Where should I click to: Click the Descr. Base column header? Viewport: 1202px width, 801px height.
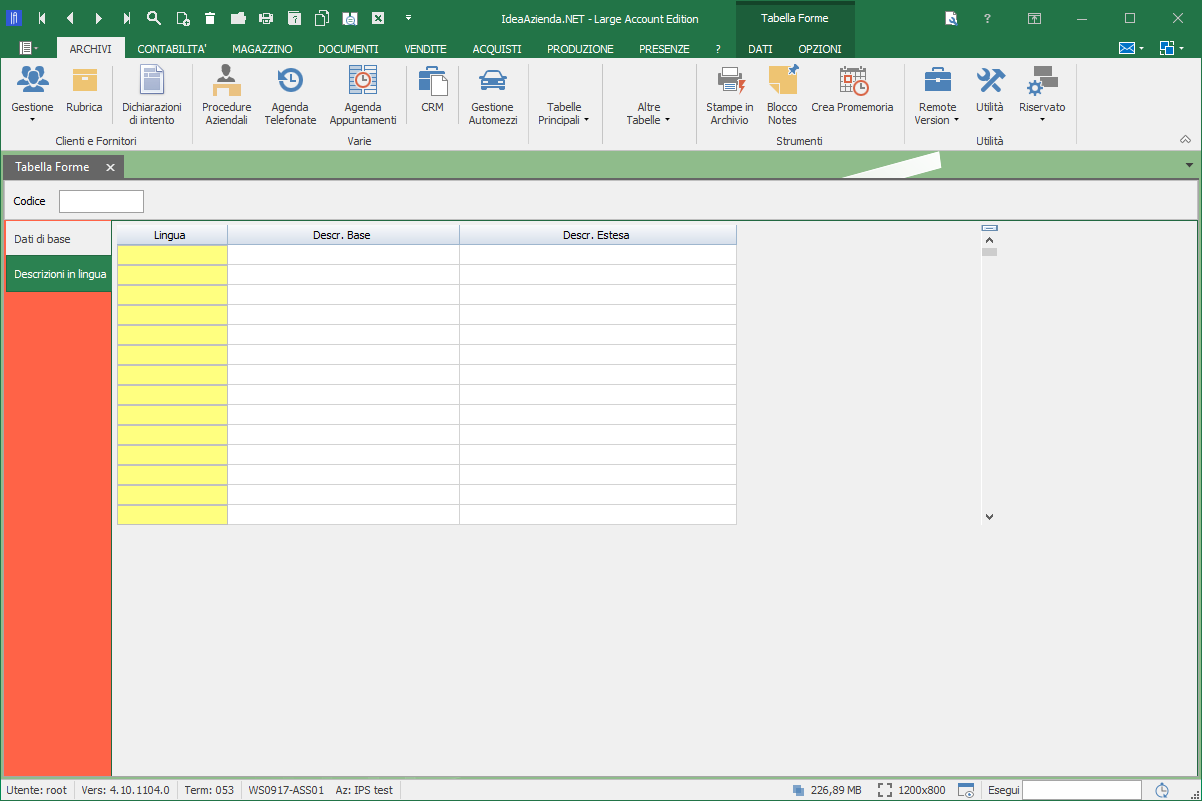click(343, 235)
